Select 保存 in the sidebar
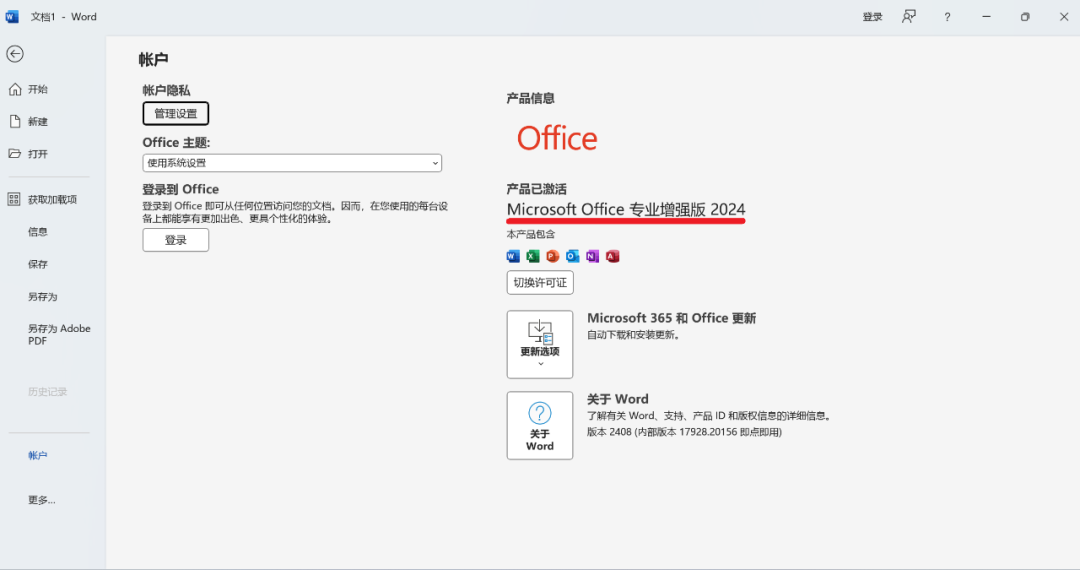Viewport: 1080px width, 570px height. [38, 264]
